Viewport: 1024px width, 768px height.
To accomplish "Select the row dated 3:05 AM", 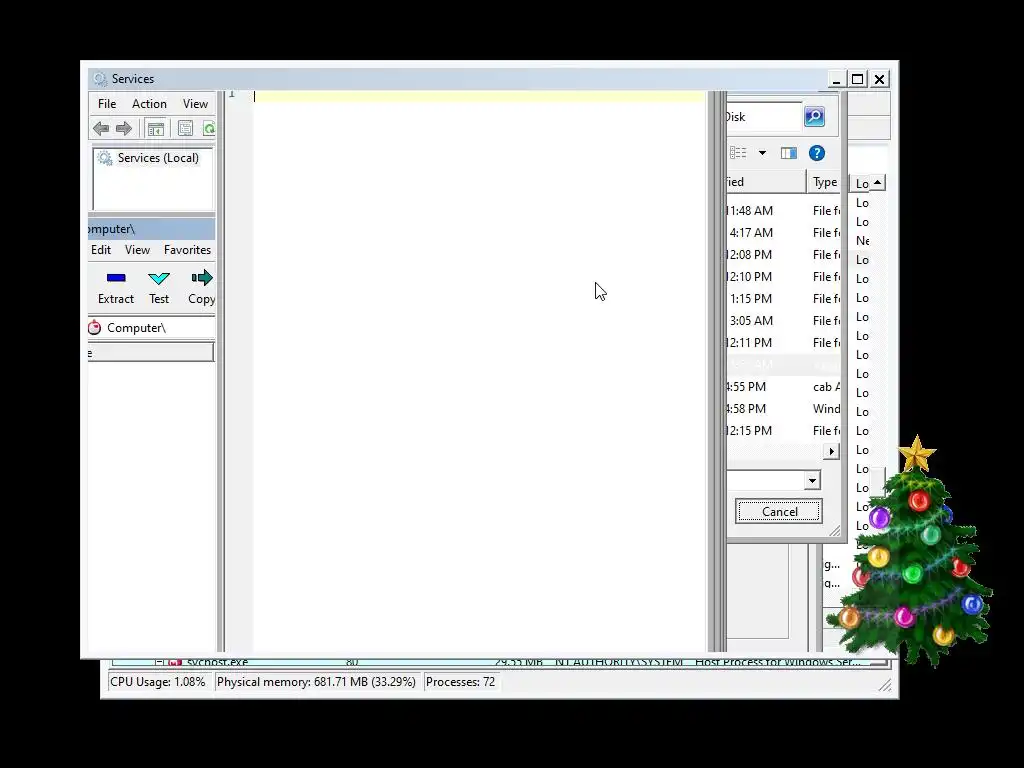I will pyautogui.click(x=784, y=321).
